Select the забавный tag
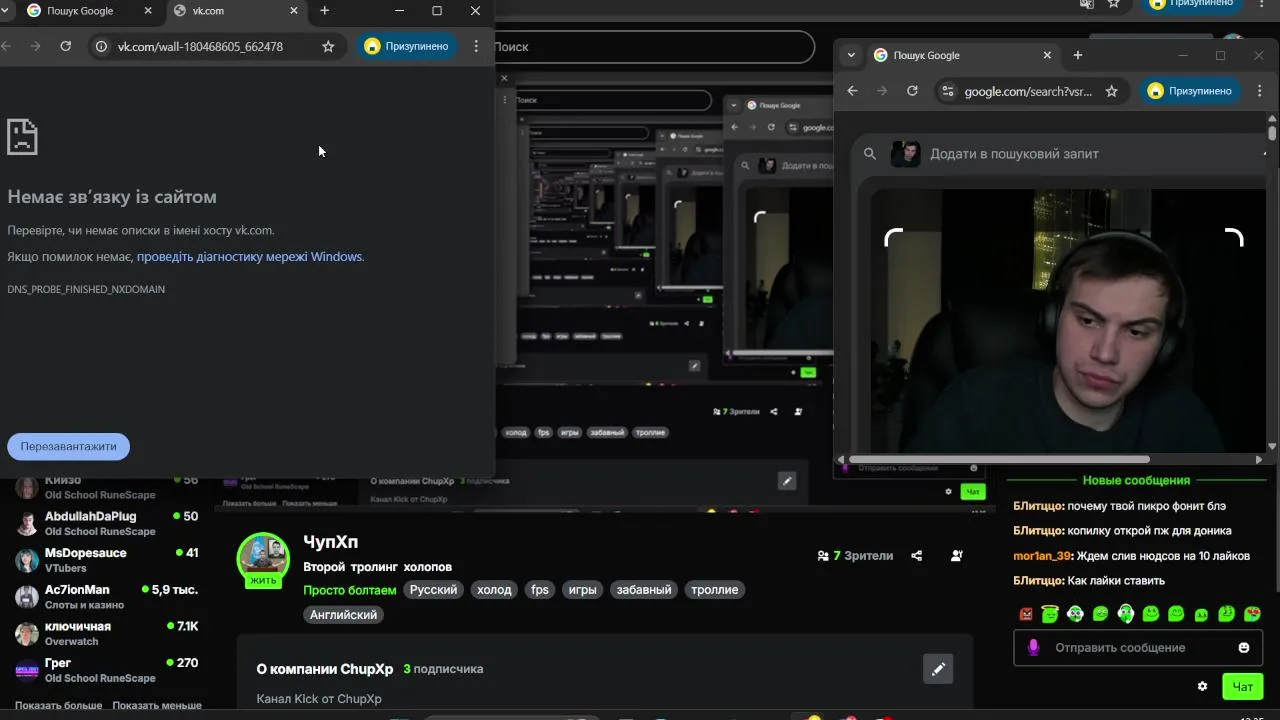Screen dimensions: 1280x720 tap(644, 590)
